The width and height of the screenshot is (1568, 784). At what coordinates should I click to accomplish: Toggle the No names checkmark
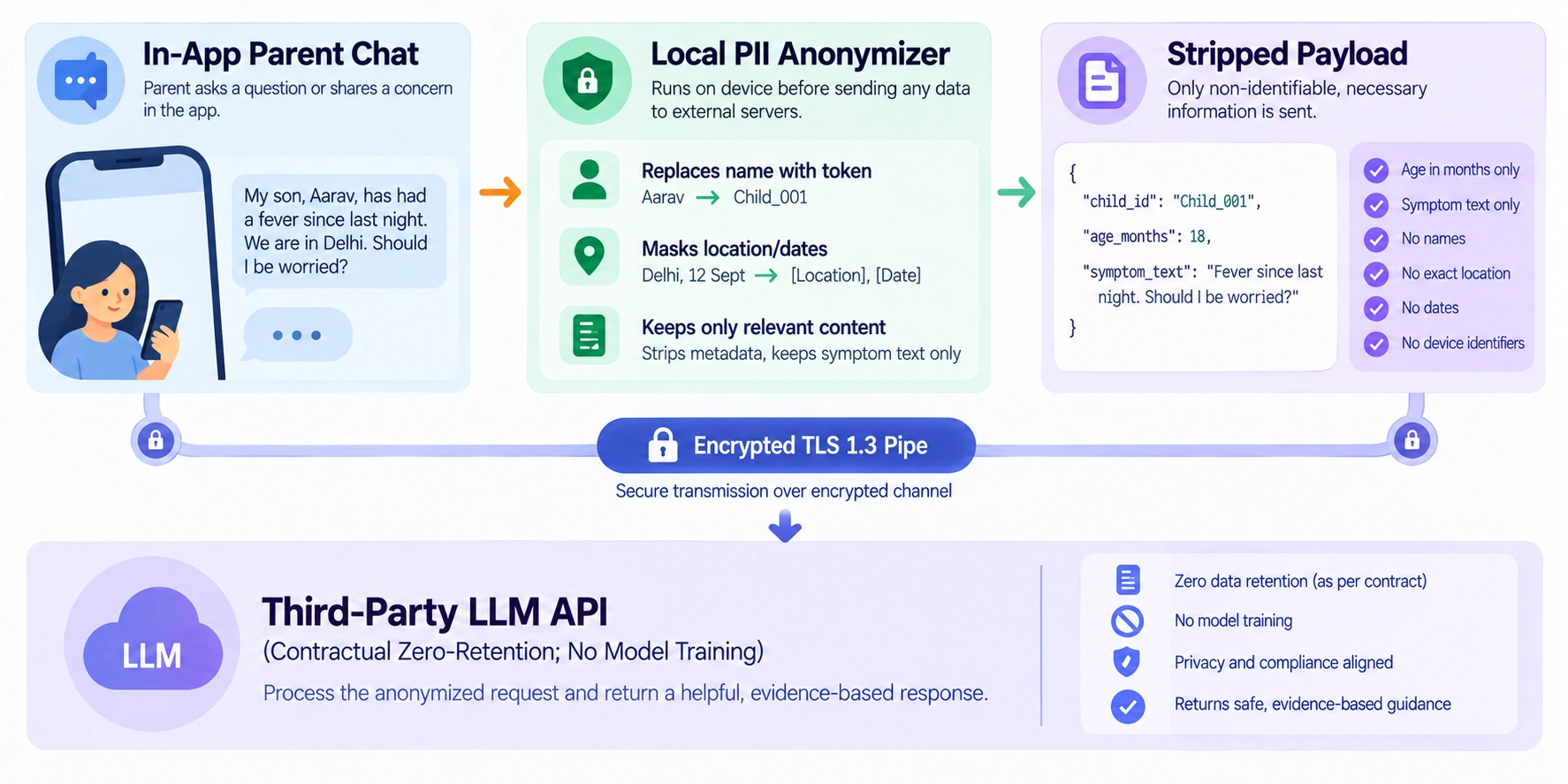pyautogui.click(x=1375, y=240)
